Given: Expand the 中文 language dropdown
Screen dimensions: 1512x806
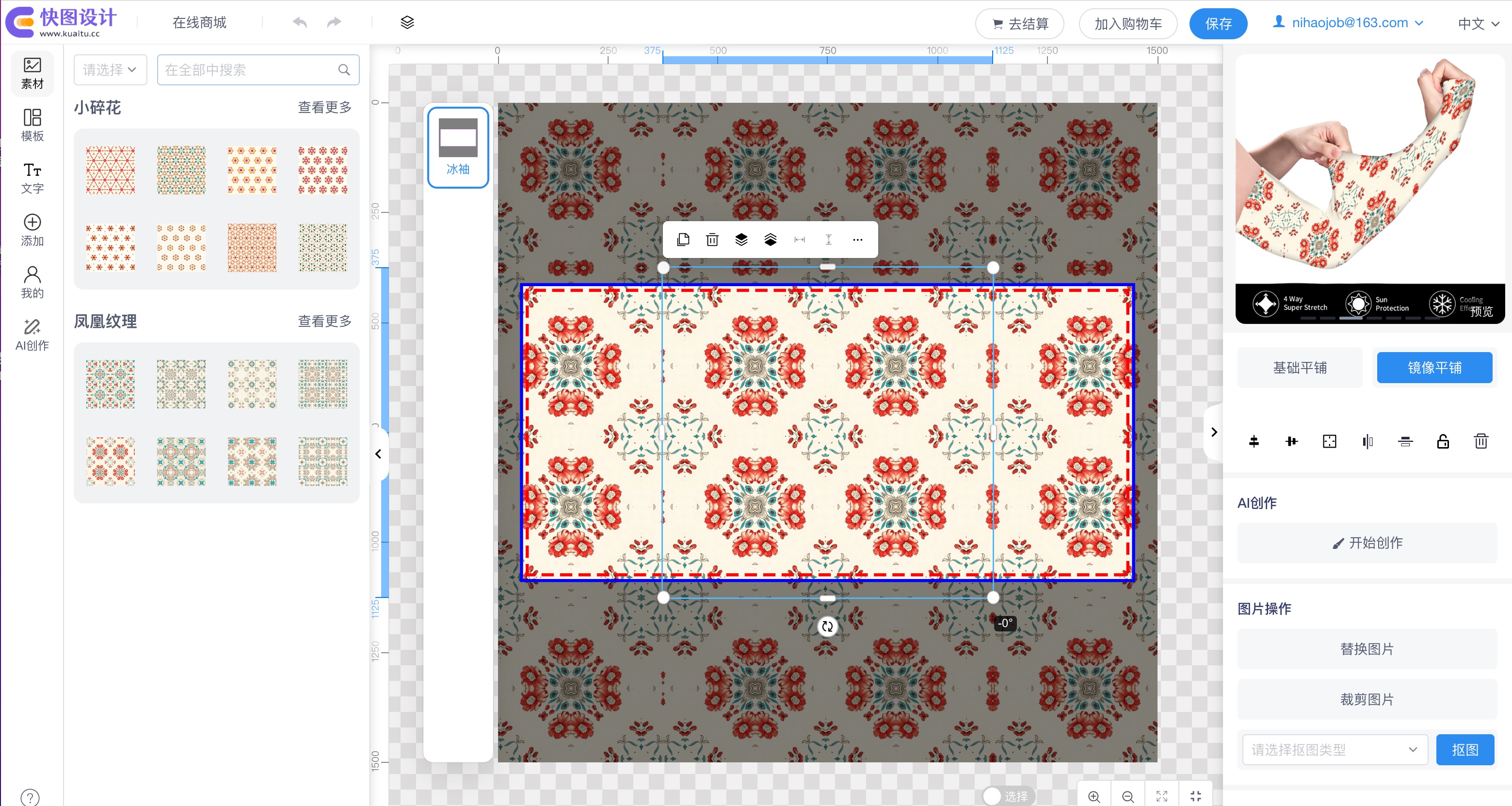Looking at the screenshot, I should click(x=1478, y=23).
